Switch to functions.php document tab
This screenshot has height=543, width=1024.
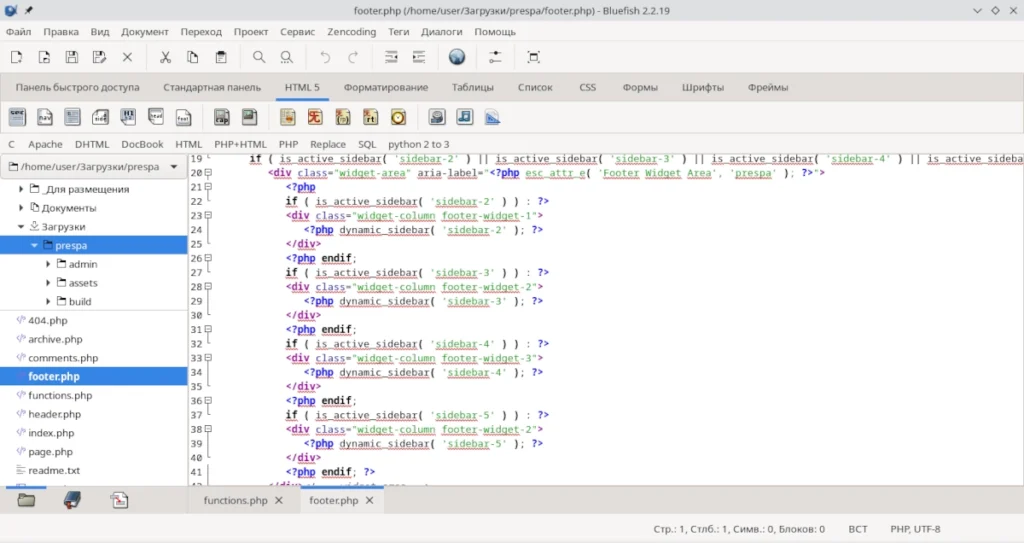point(235,501)
